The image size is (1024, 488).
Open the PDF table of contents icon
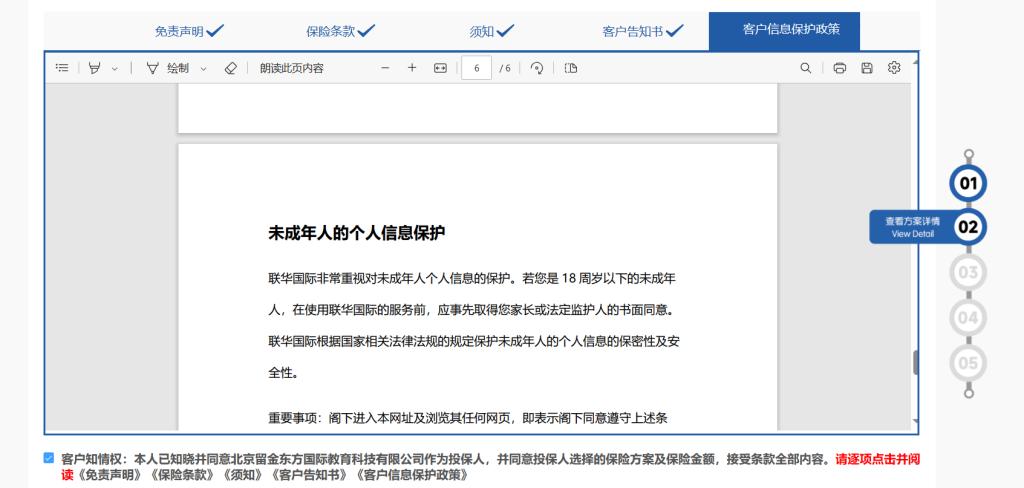(62, 68)
